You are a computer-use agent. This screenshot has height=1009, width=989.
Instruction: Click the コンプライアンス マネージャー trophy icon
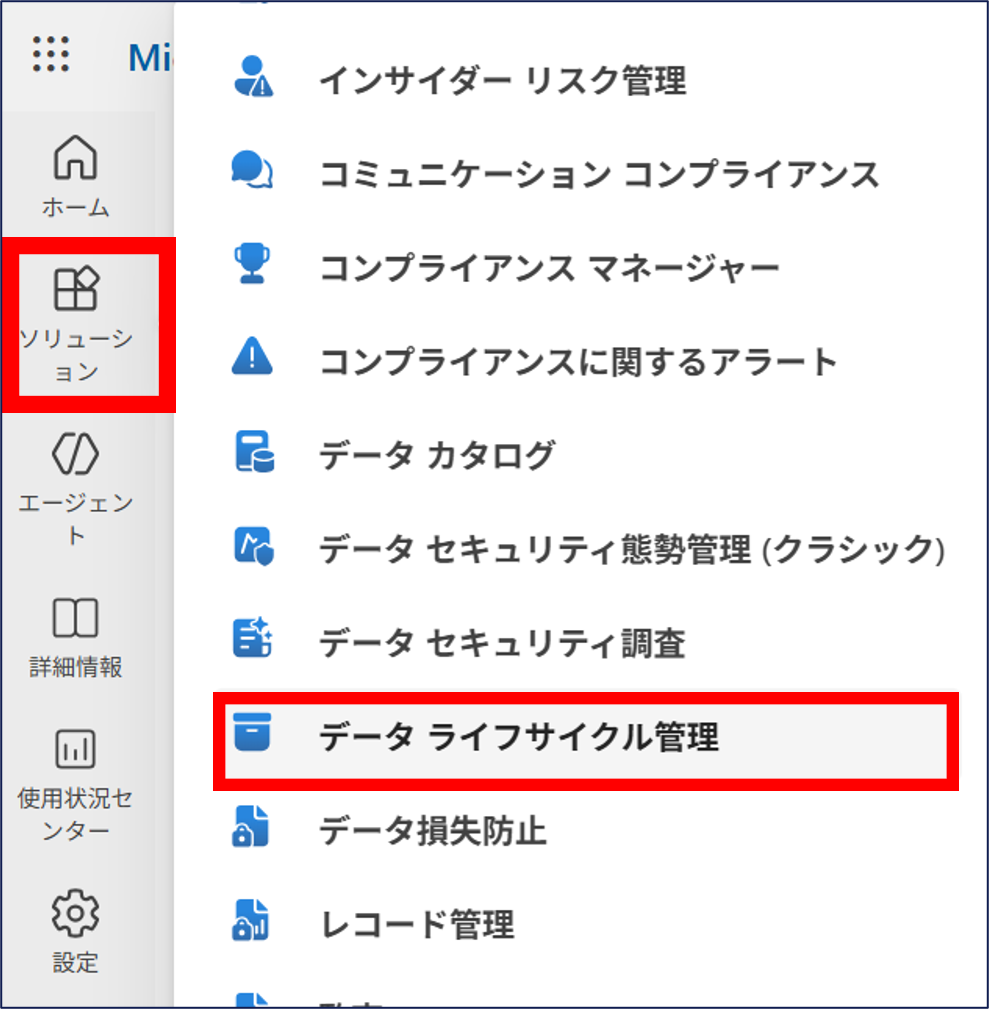252,263
